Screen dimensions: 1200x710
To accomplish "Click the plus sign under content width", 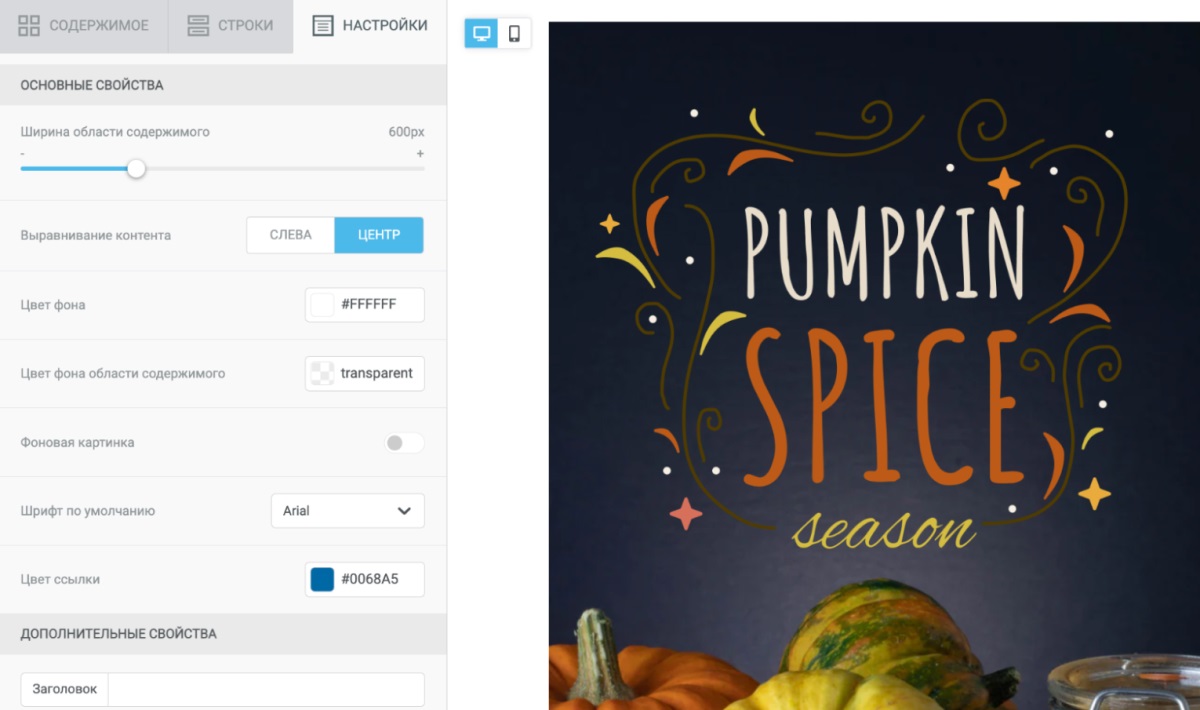I will pos(420,153).
